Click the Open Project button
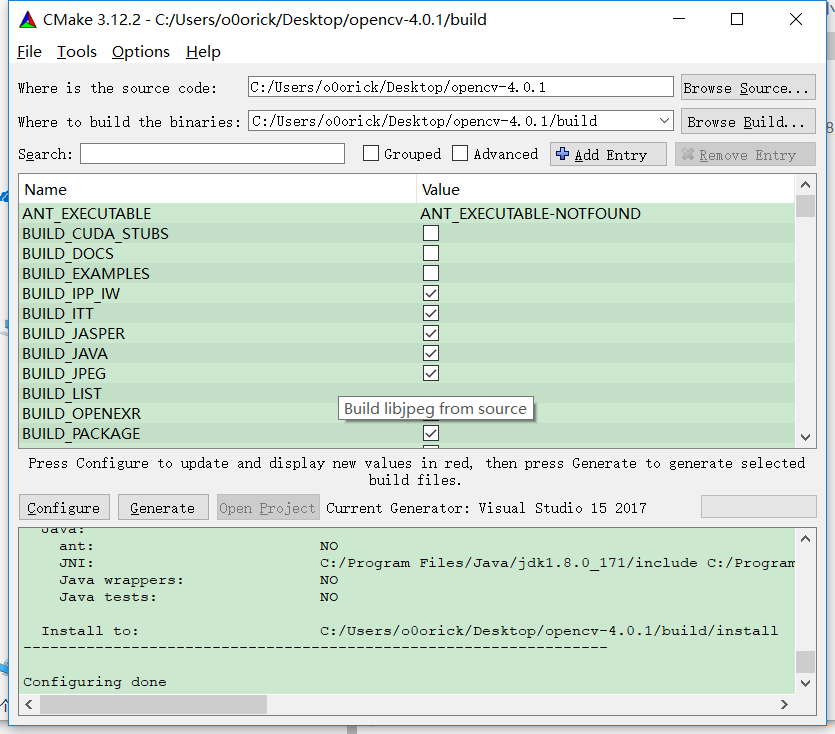The height and width of the screenshot is (734, 835). tap(268, 508)
